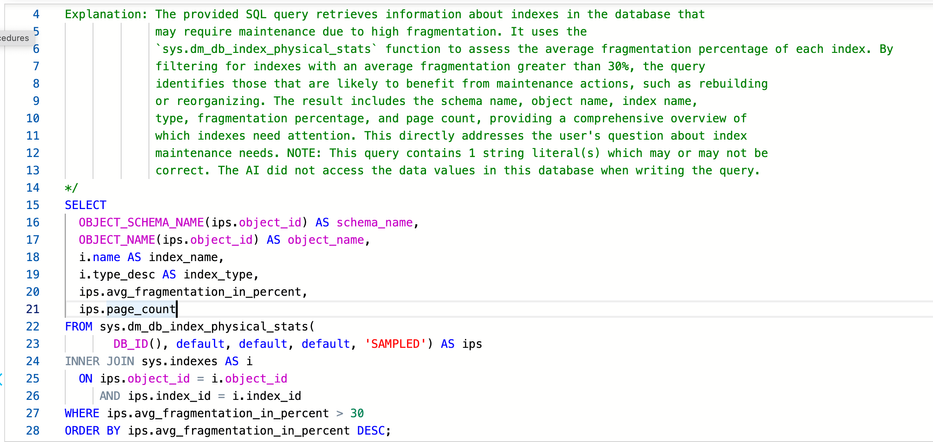Click i.type_desc on line 19
Image resolution: width=933 pixels, height=442 pixels.
click(x=117, y=274)
